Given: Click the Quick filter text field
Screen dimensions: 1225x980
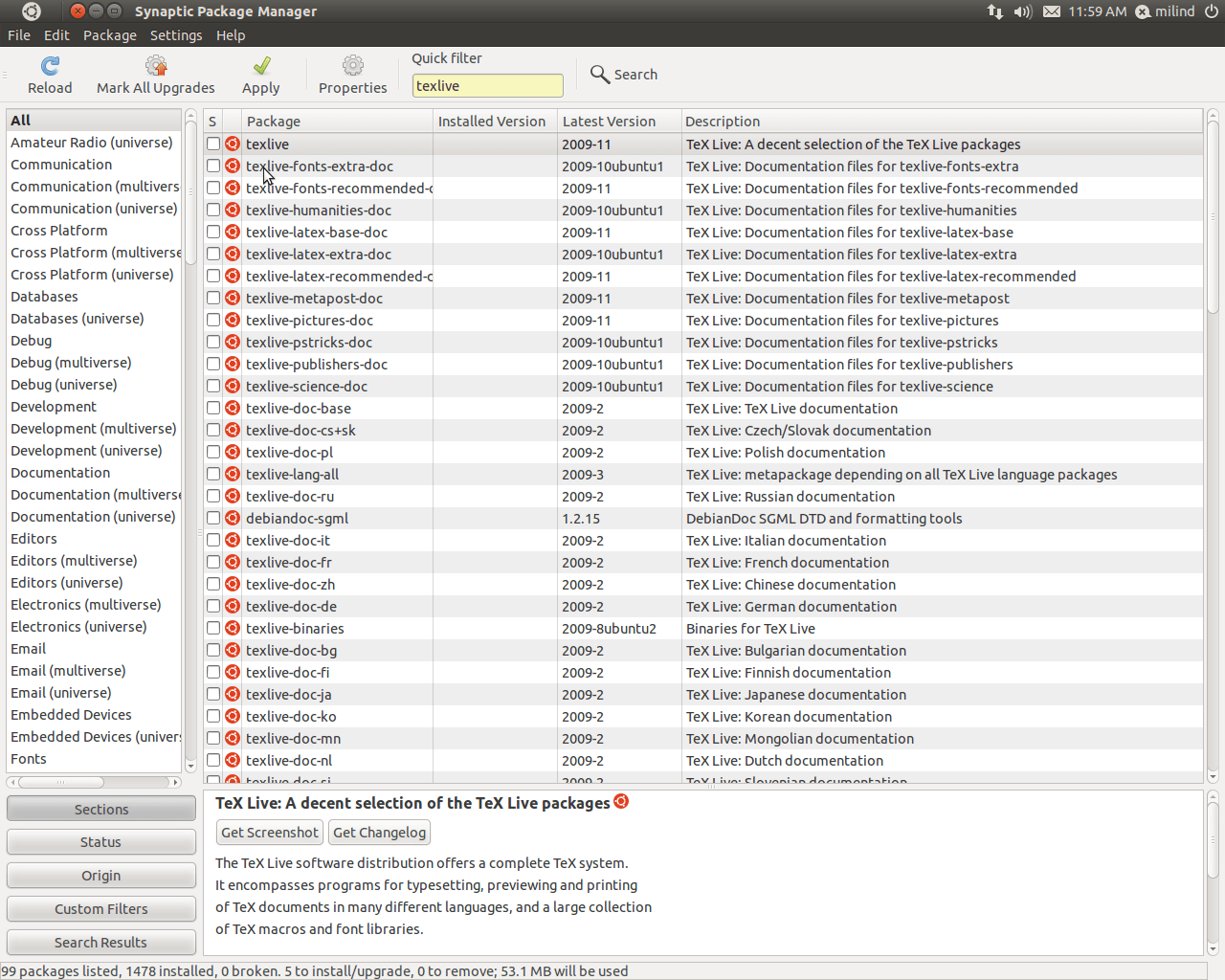Looking at the screenshot, I should (x=488, y=85).
